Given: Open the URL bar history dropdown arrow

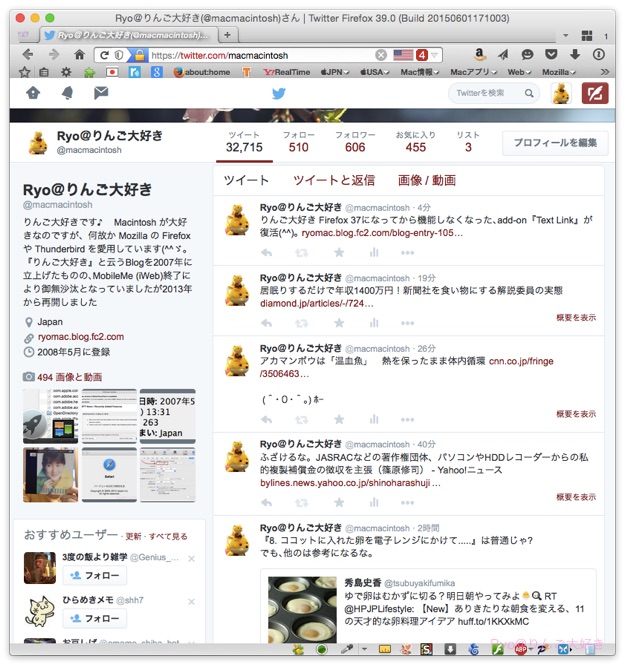Looking at the screenshot, I should (x=435, y=55).
